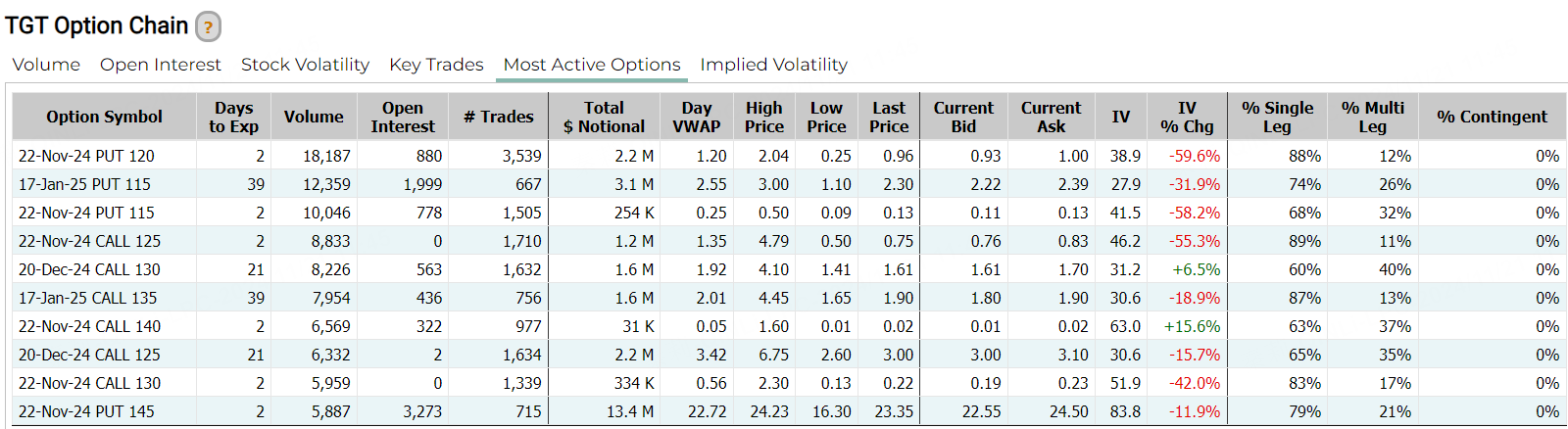Open the Implied Volatility tab
The height and width of the screenshot is (429, 1568).
[x=773, y=65]
